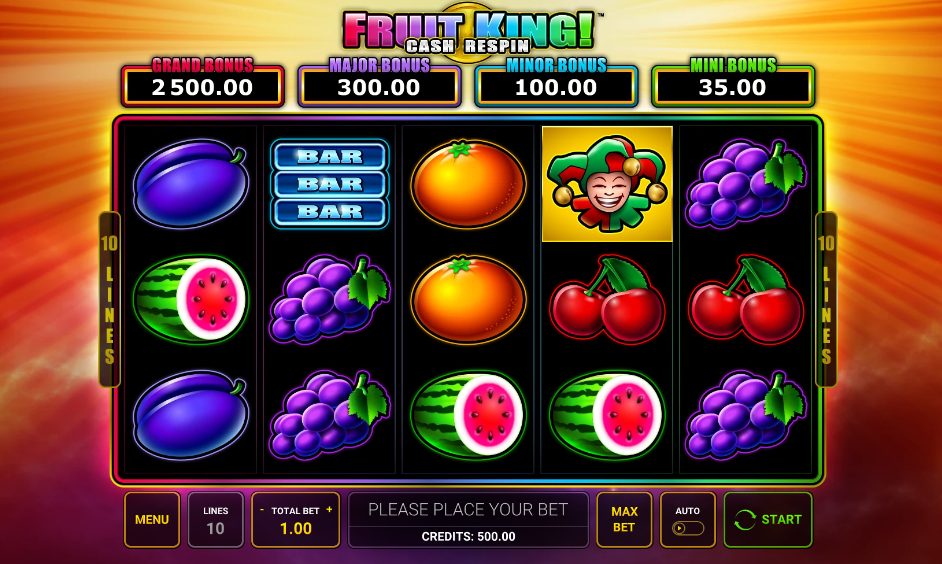Click the START spin button

768,520
